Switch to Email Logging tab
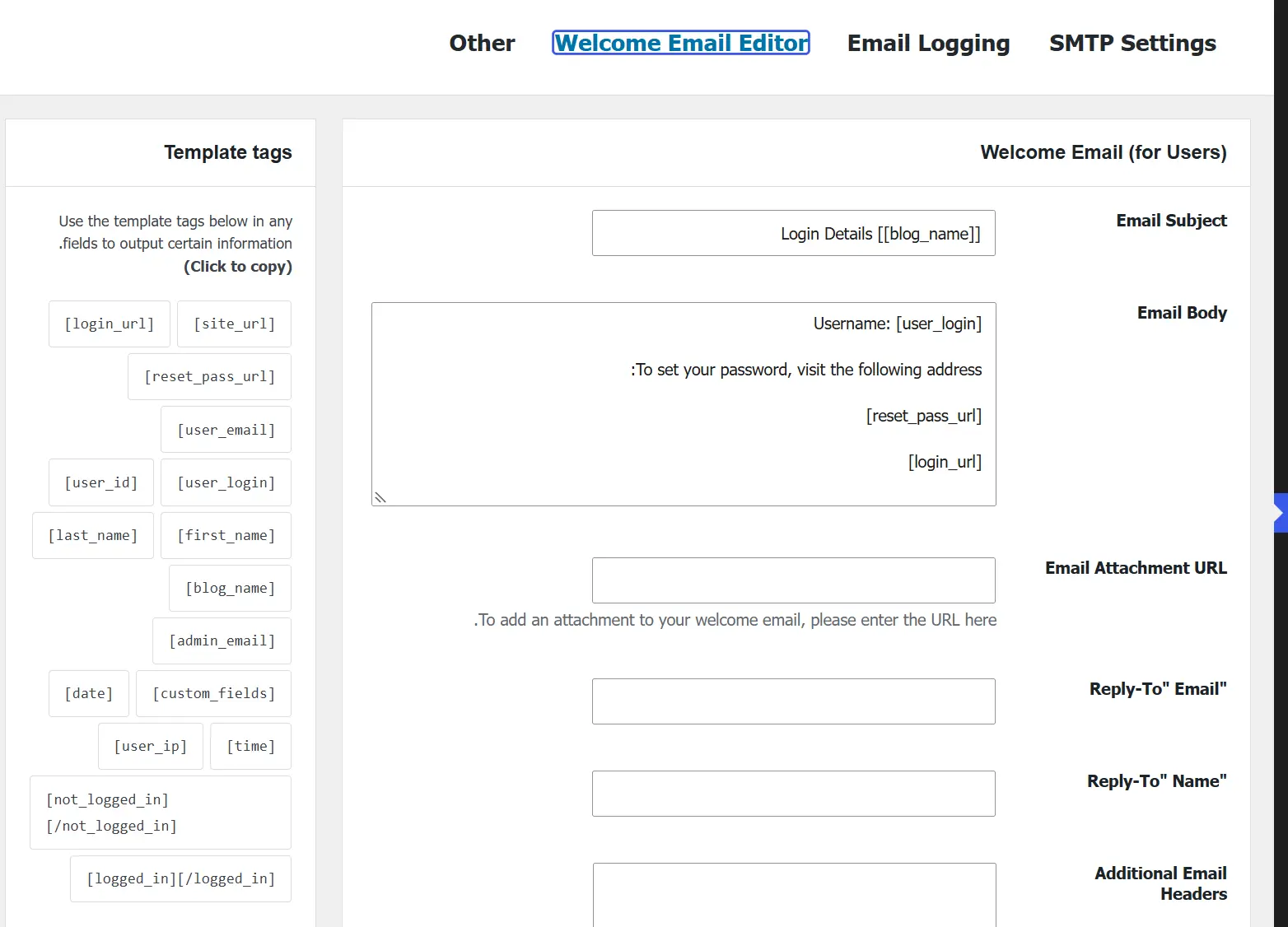This screenshot has width=1288, height=927. [928, 43]
